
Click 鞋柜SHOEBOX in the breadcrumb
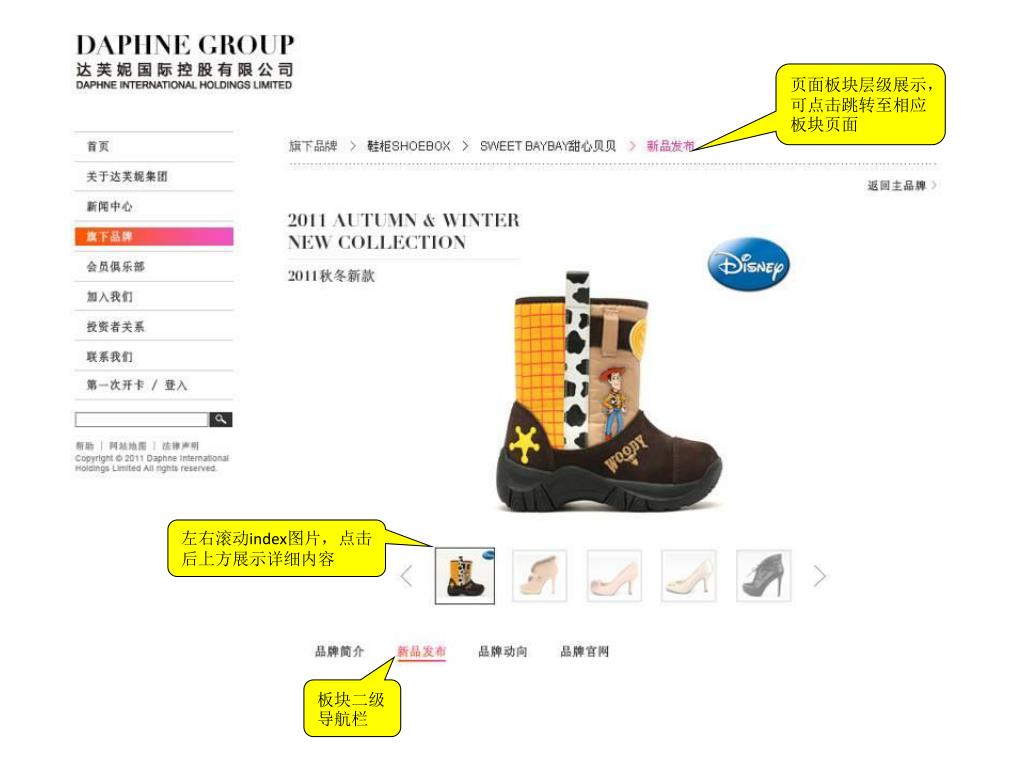pos(409,146)
